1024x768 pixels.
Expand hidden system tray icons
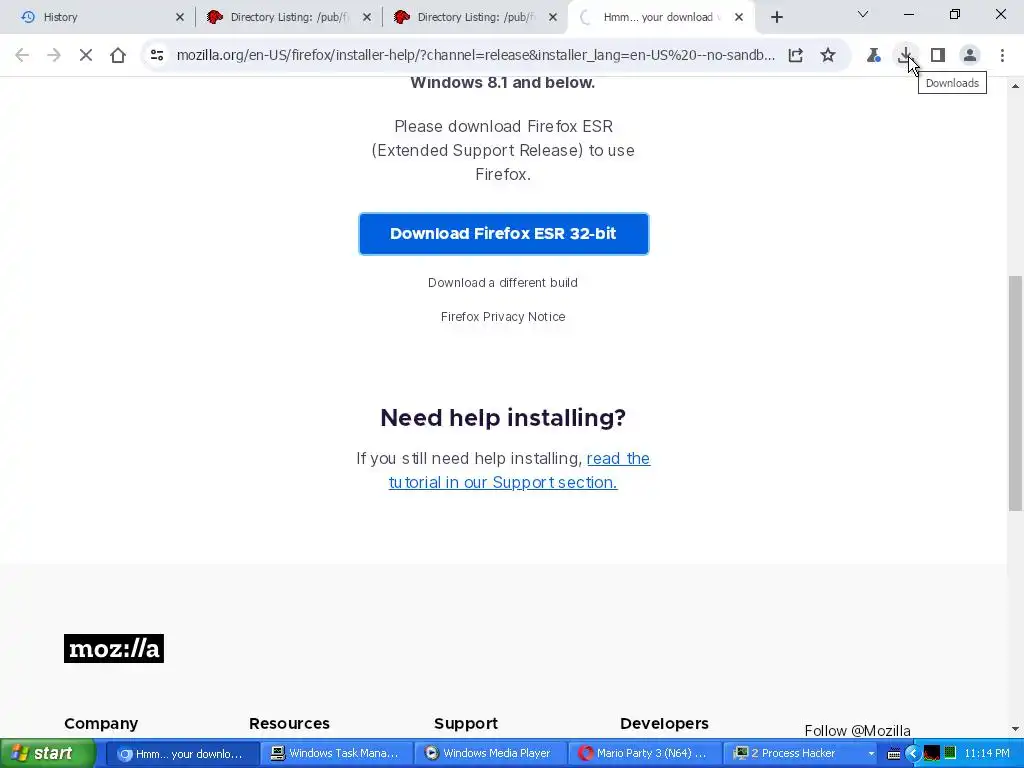[912, 754]
